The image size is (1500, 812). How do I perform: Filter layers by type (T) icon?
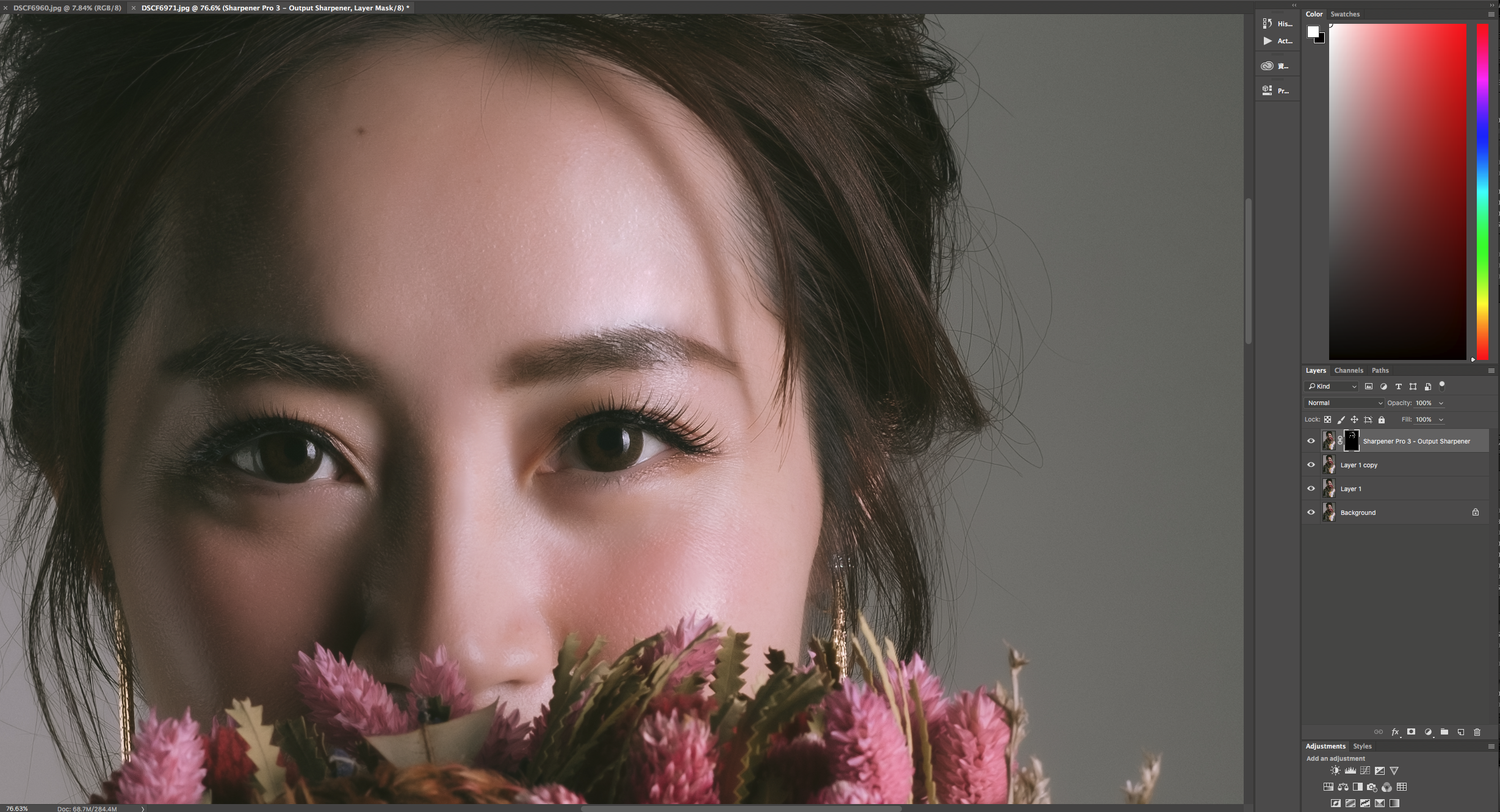(1398, 386)
